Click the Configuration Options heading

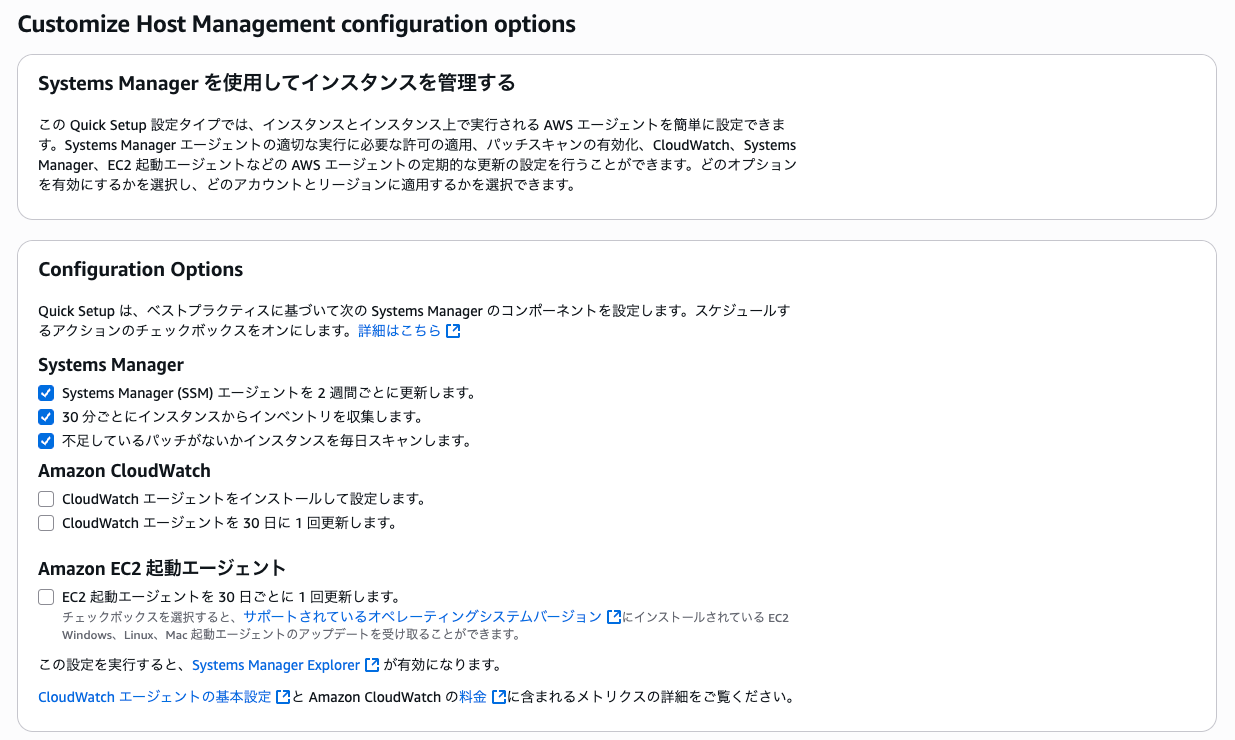[141, 270]
